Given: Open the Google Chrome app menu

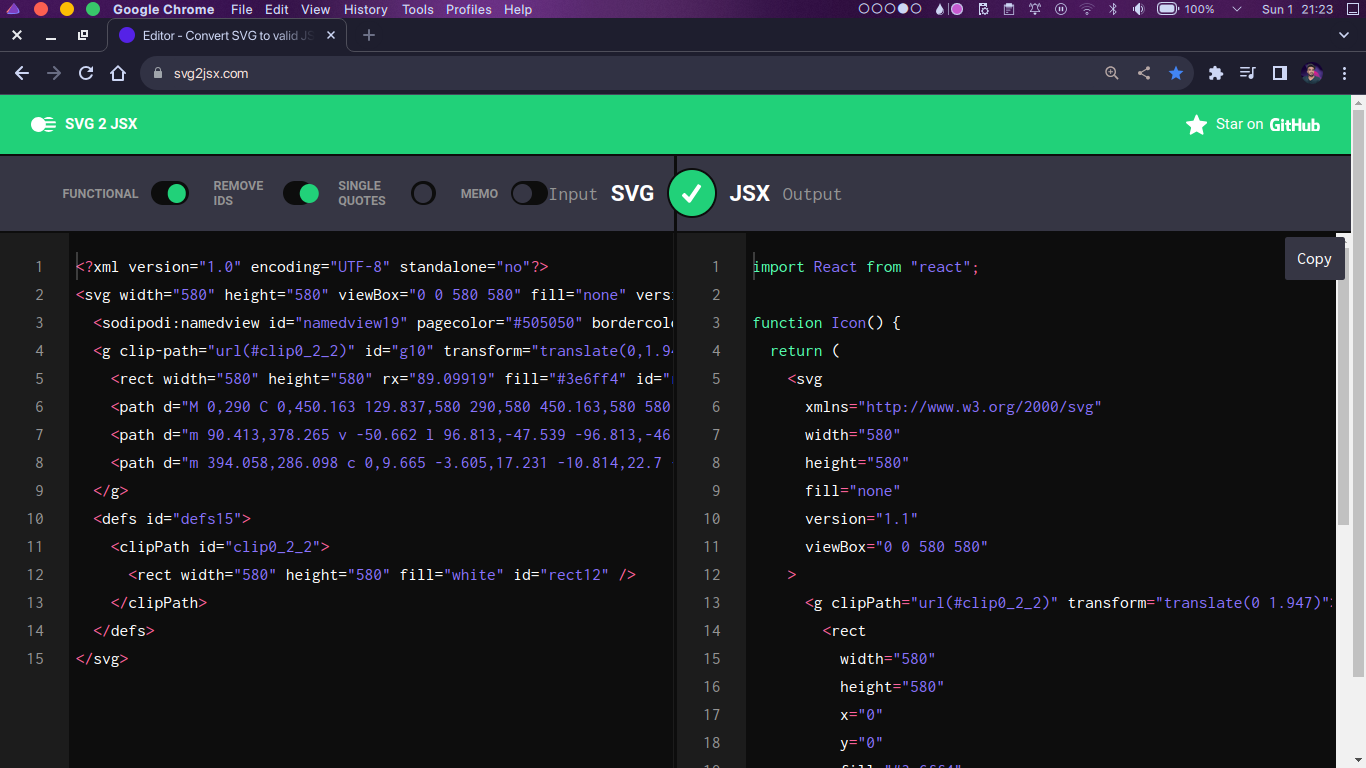Looking at the screenshot, I should pos(164,9).
